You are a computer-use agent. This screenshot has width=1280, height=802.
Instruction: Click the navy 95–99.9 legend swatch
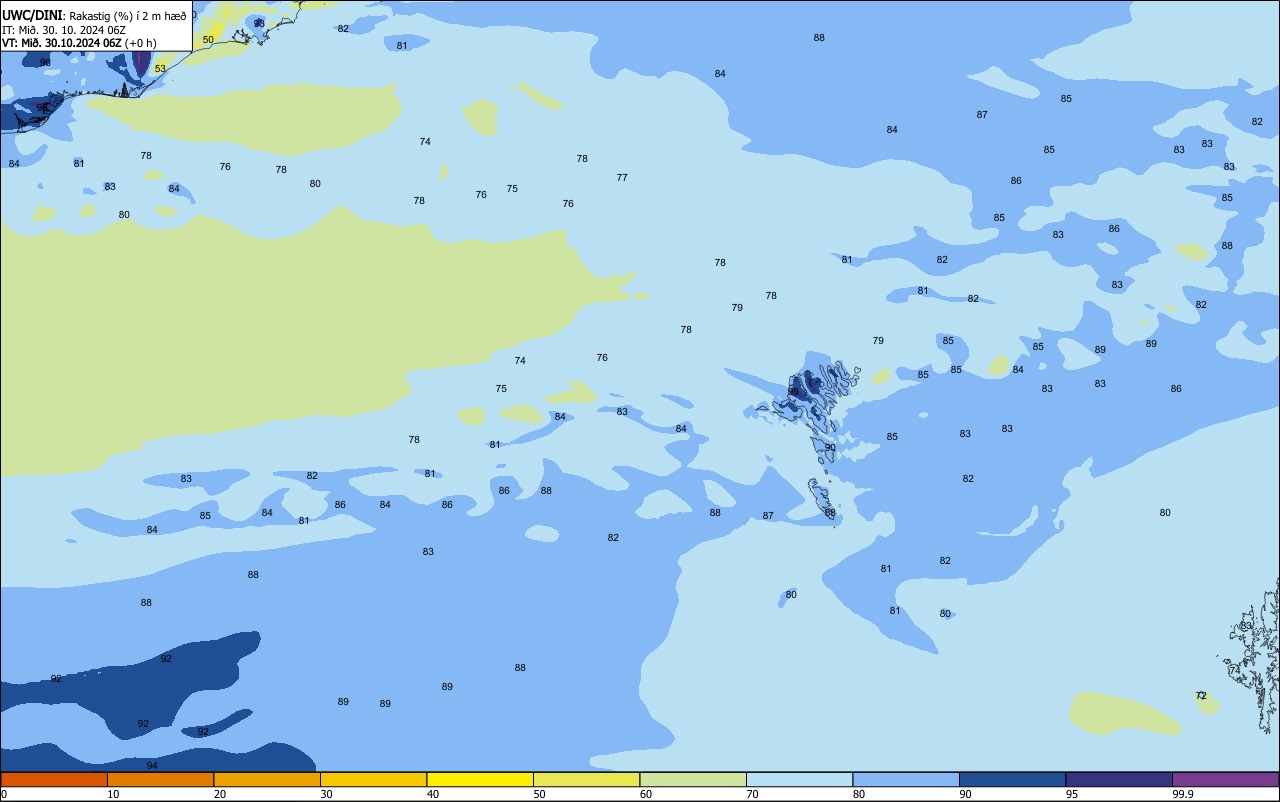1119,779
